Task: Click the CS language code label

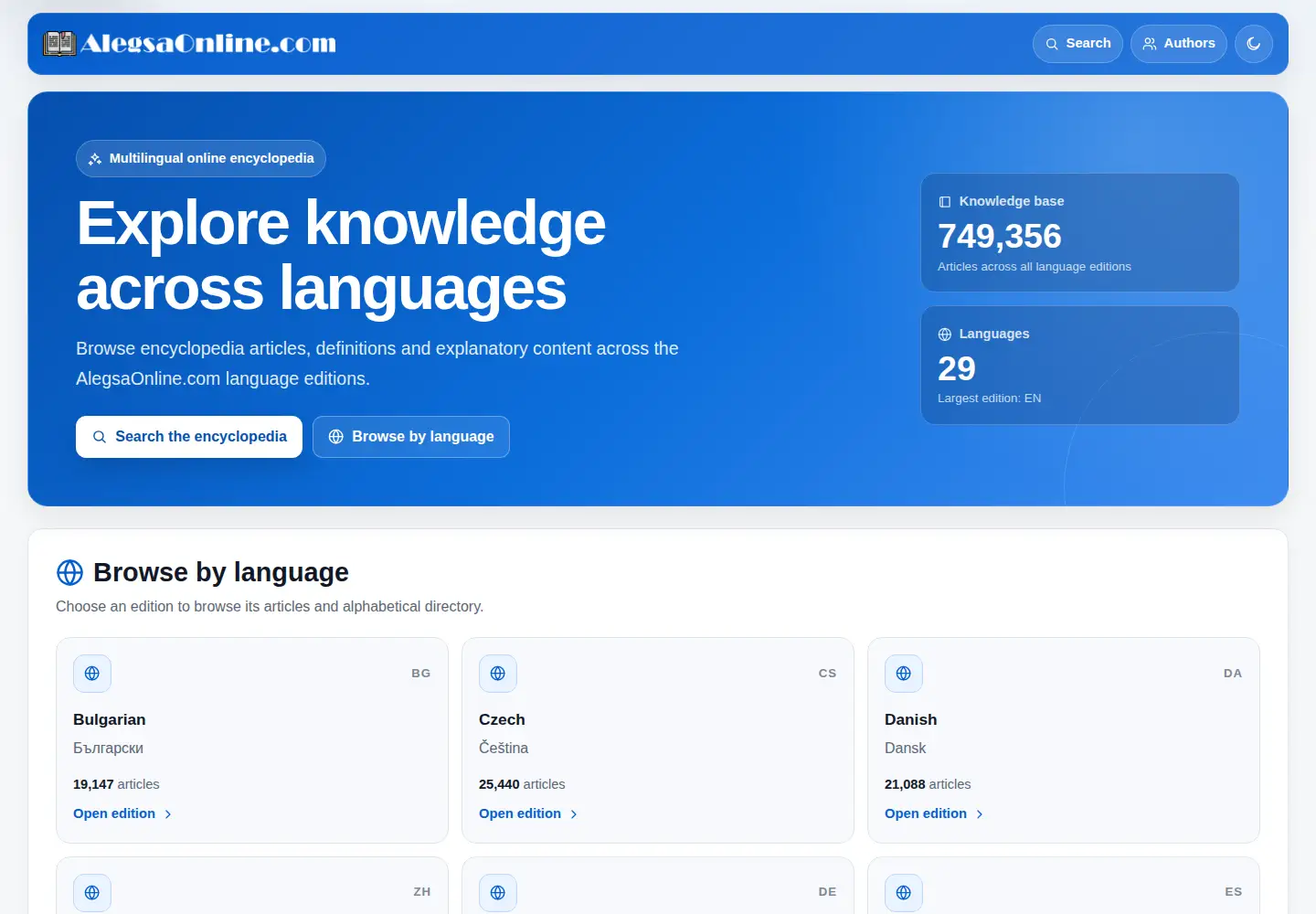Action: pyautogui.click(x=827, y=674)
